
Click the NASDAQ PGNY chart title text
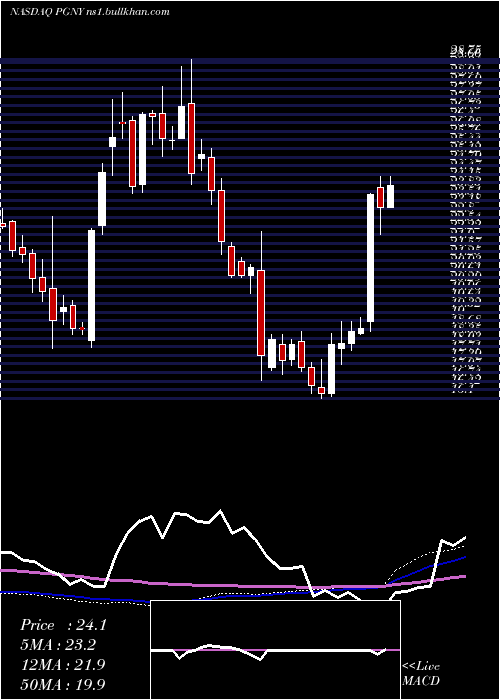90,12
